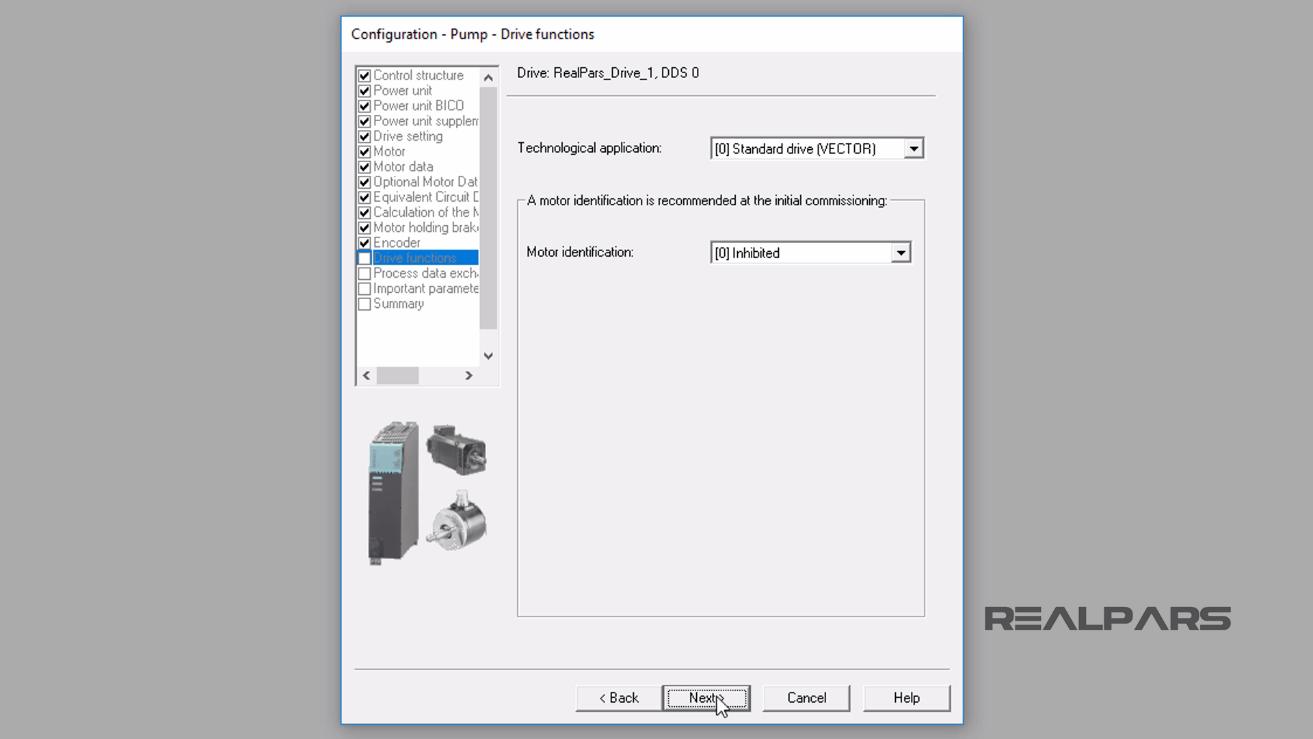Screen dimensions: 1313x739
Task: Click the servo motor thumbnail image
Action: pos(455,449)
